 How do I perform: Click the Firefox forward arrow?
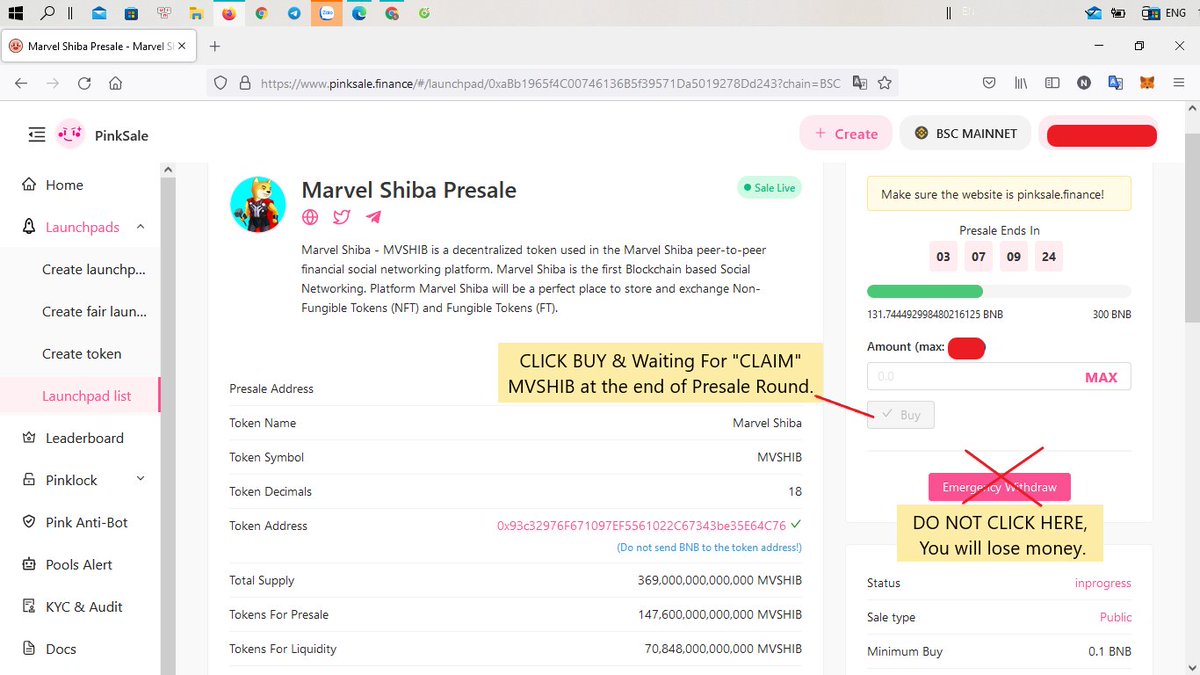[x=52, y=83]
